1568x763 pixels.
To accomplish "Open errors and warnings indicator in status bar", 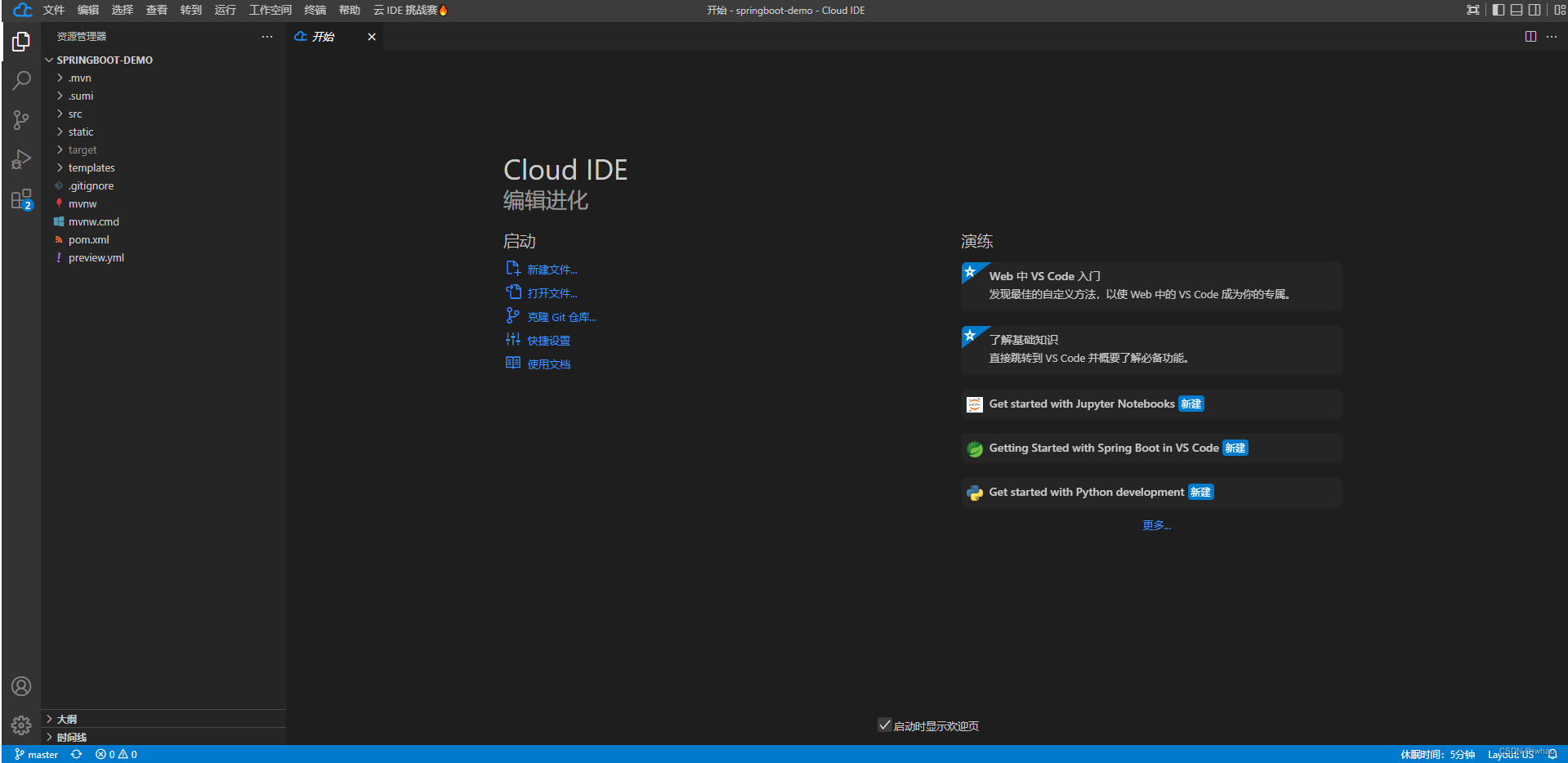I will tap(116, 754).
